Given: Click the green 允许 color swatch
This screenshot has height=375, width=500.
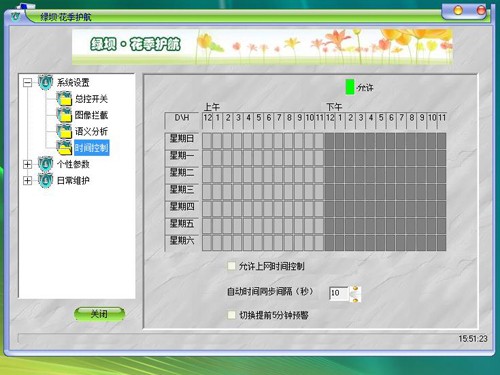Looking at the screenshot, I should click(350, 87).
